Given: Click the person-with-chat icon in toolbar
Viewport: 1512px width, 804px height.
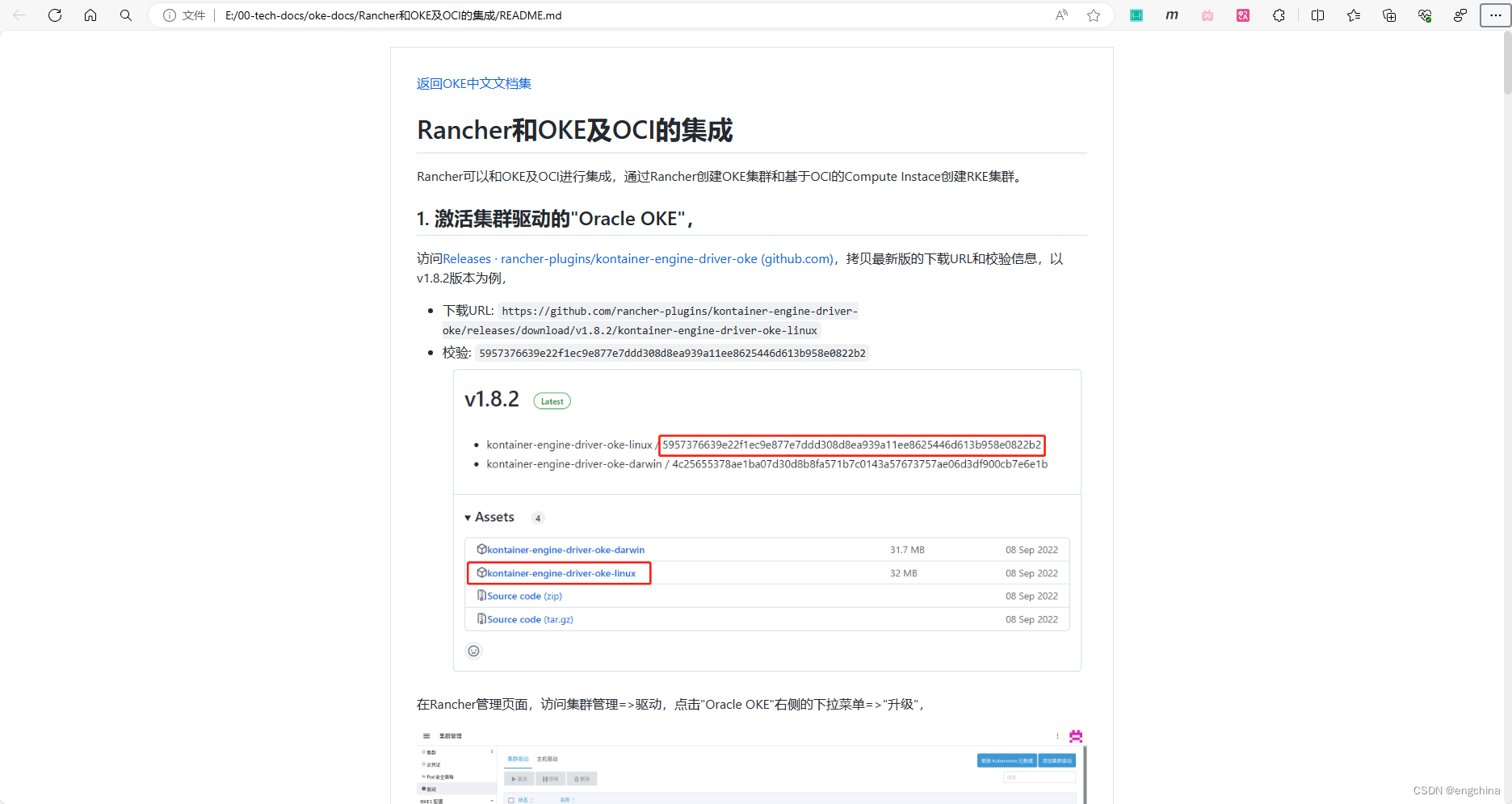Looking at the screenshot, I should tap(1460, 15).
